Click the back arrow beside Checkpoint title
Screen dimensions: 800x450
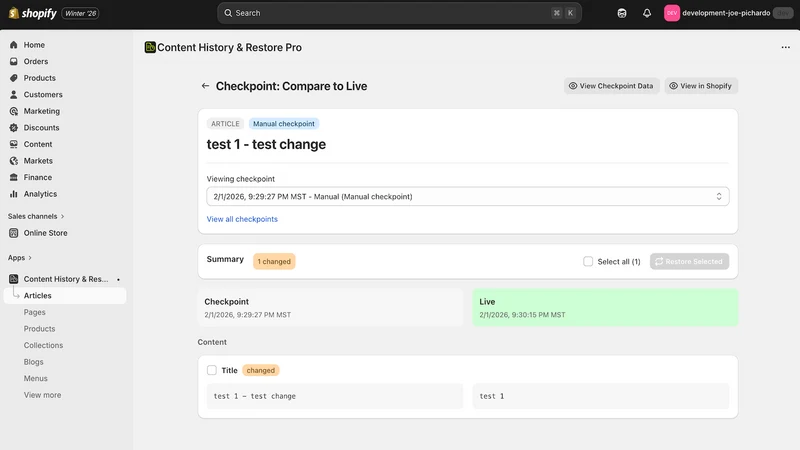[x=205, y=86]
